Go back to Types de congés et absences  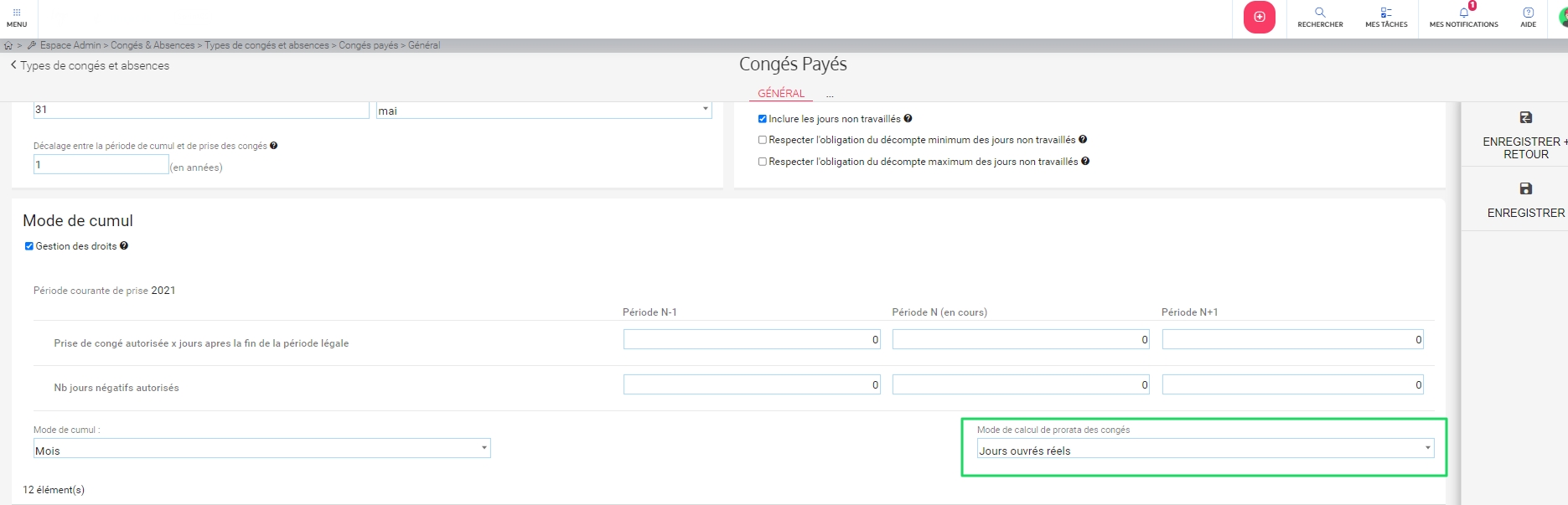click(x=90, y=65)
